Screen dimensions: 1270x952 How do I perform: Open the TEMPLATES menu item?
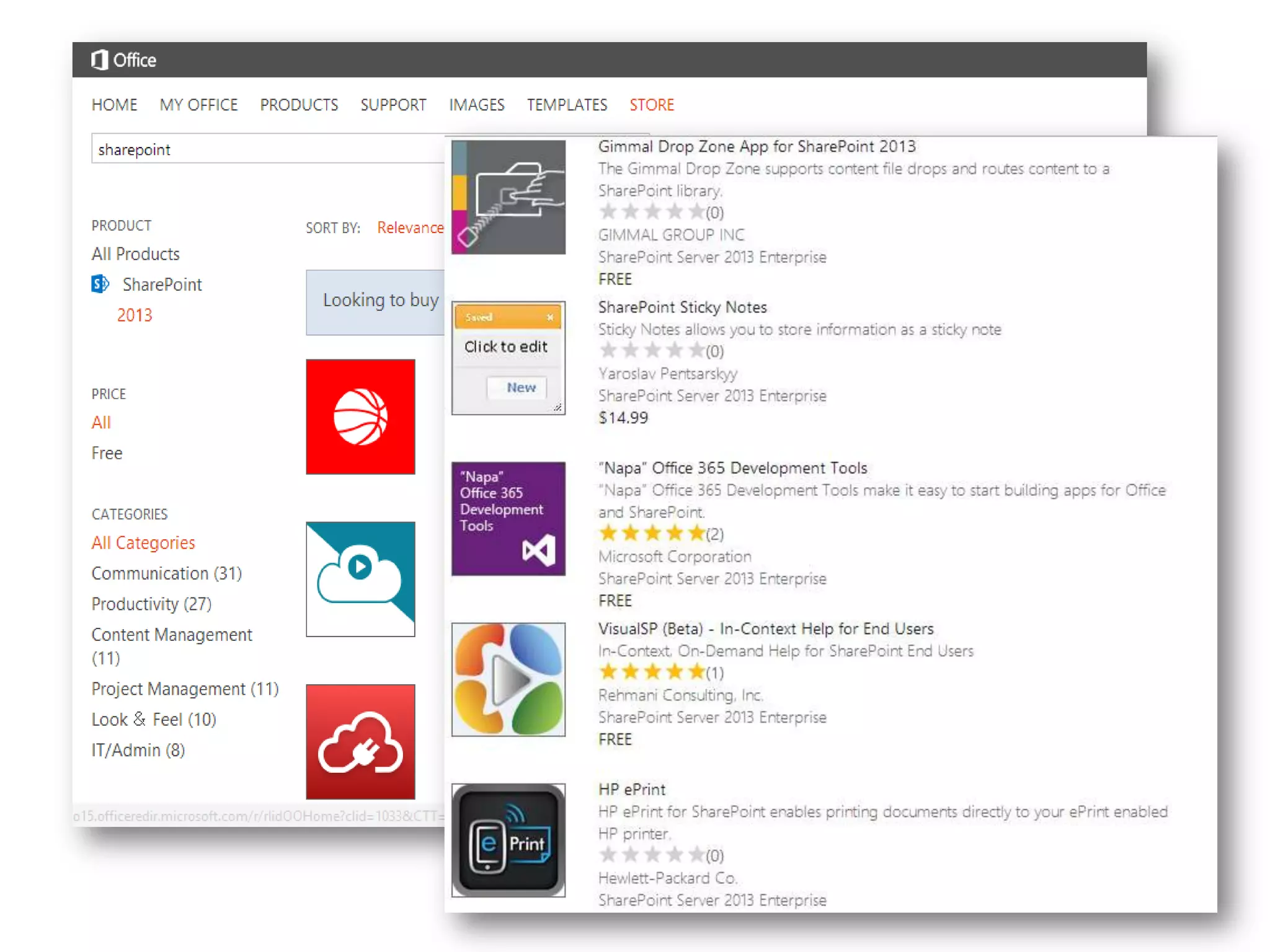[x=567, y=105]
